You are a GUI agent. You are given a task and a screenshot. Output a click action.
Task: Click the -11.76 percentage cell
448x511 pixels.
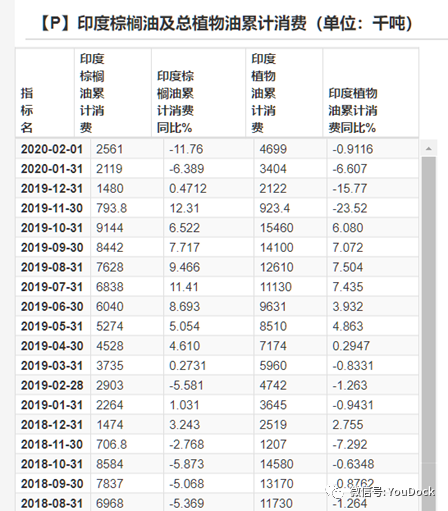[x=209, y=149]
